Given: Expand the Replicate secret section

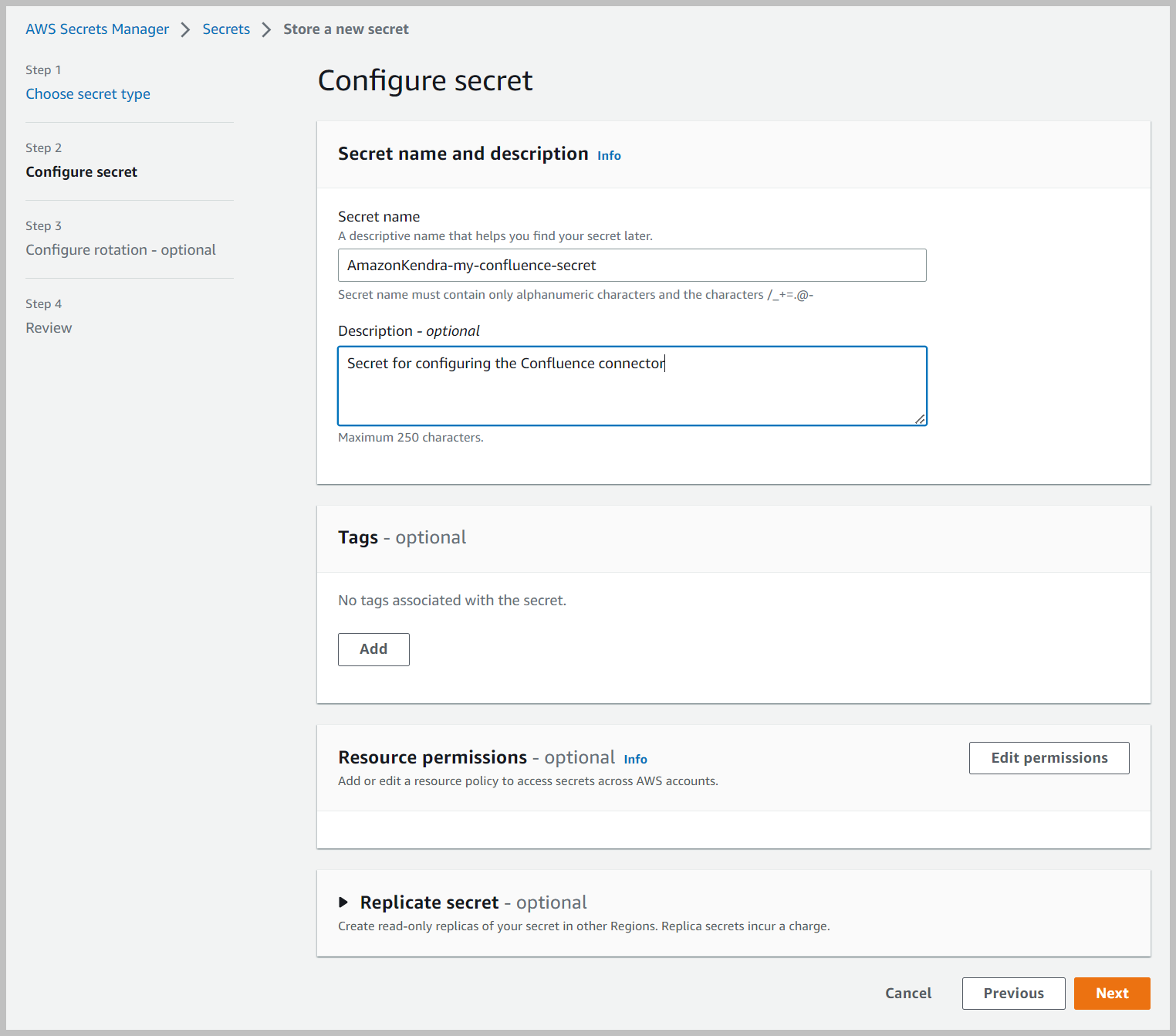Looking at the screenshot, I should pyautogui.click(x=430, y=902).
